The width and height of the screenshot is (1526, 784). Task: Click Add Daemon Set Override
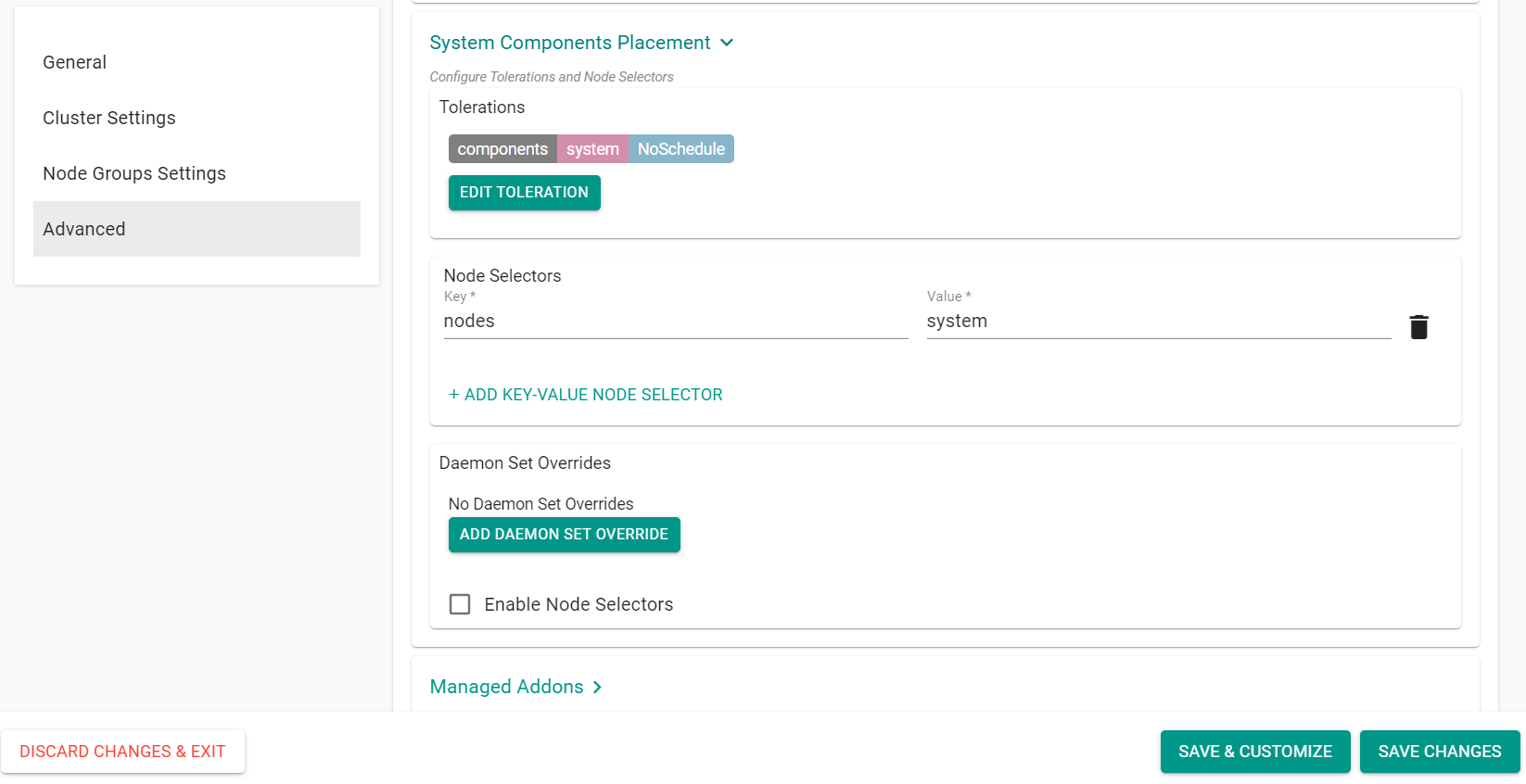565,535
